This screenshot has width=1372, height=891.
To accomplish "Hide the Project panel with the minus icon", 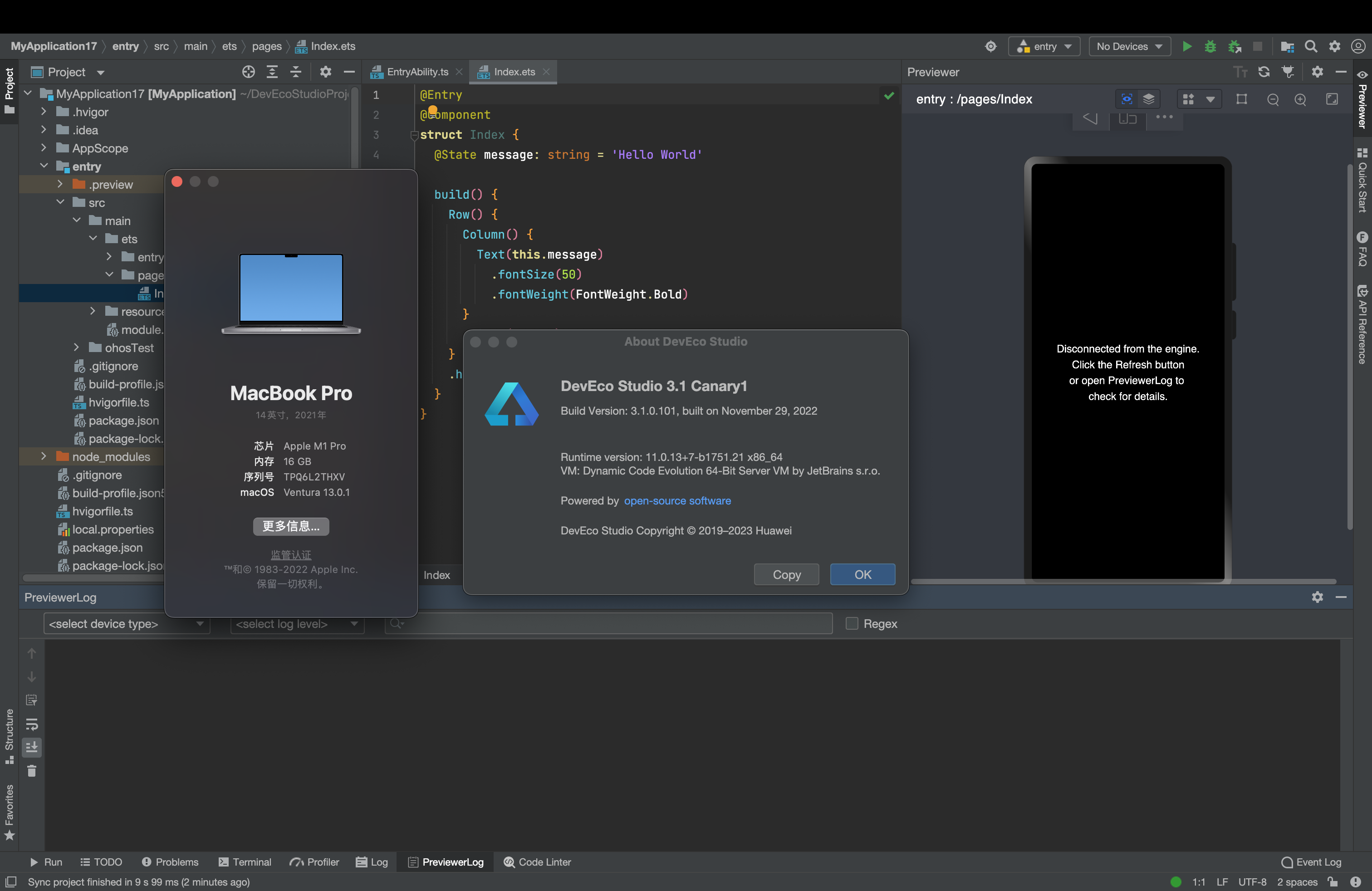I will coord(349,72).
